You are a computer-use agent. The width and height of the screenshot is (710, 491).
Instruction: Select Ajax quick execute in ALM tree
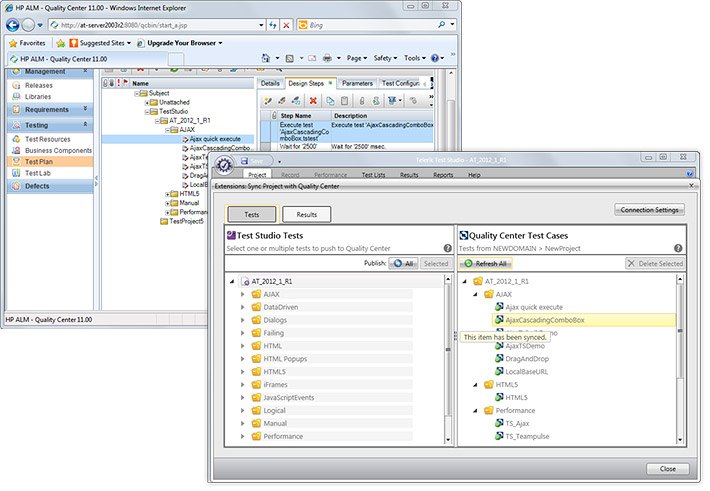215,139
